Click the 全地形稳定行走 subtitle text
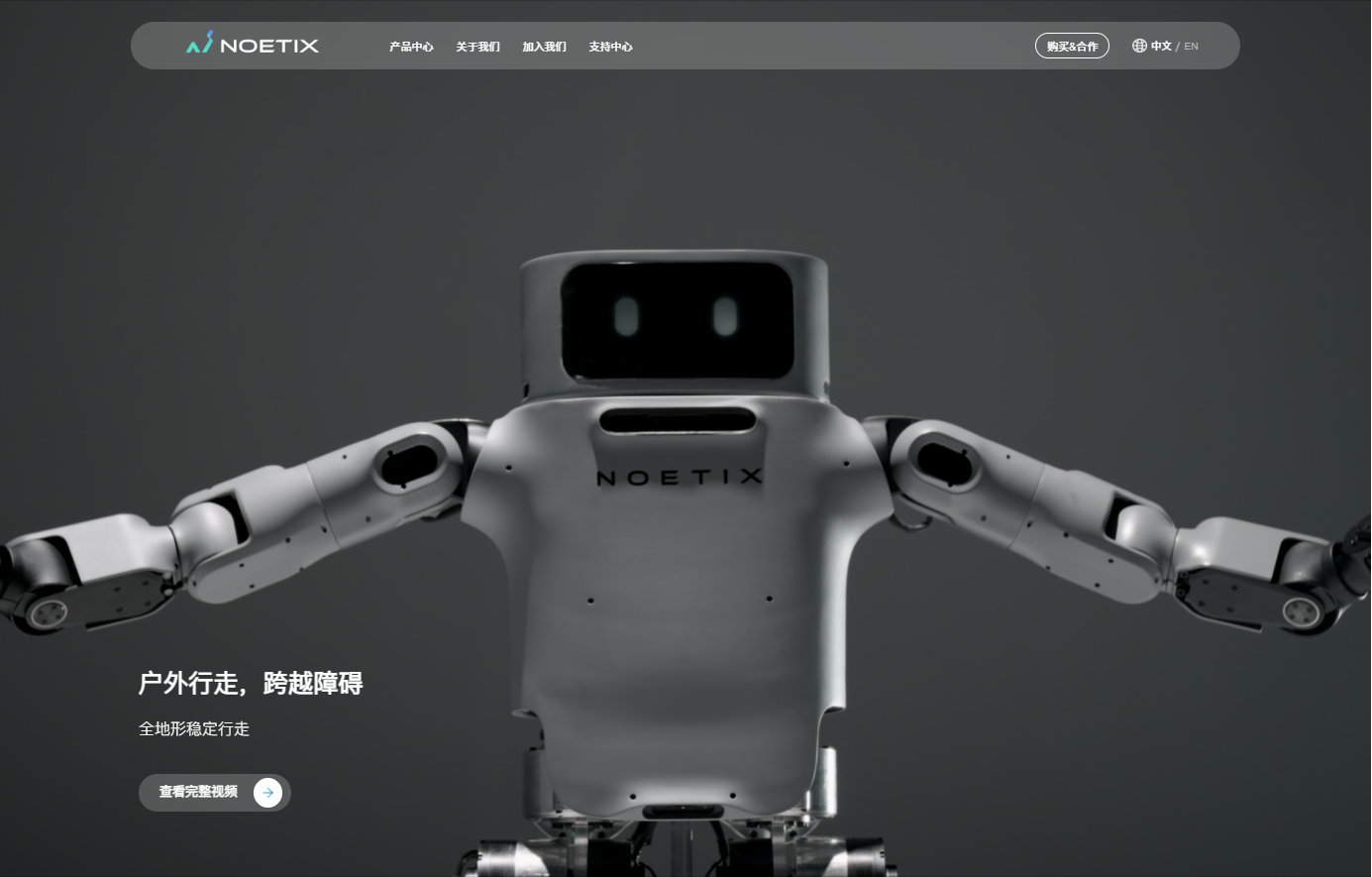This screenshot has width=1372, height=877. 194,728
